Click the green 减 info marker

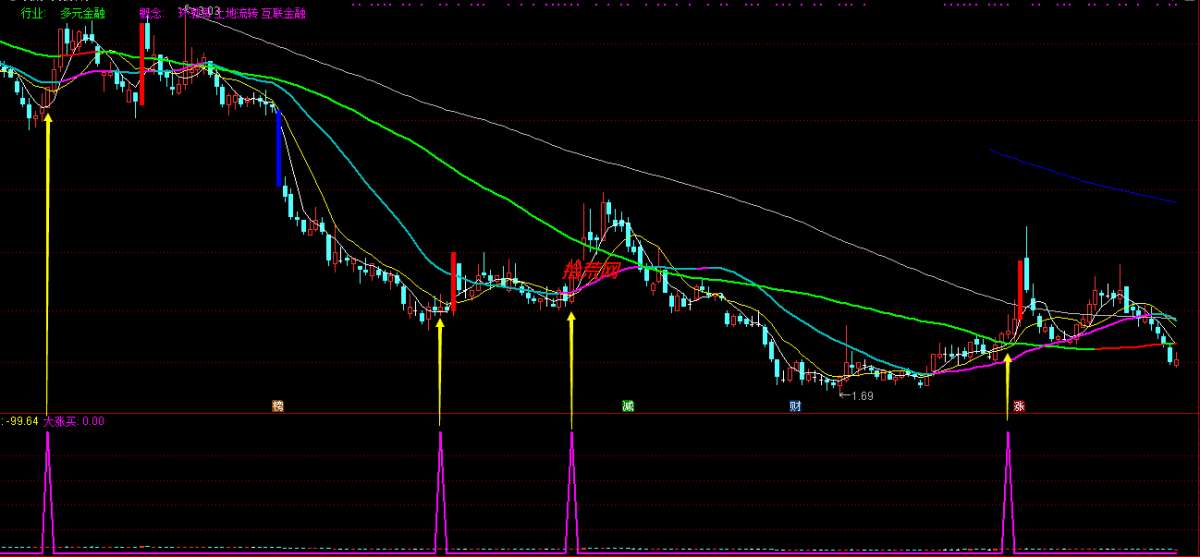tap(627, 406)
